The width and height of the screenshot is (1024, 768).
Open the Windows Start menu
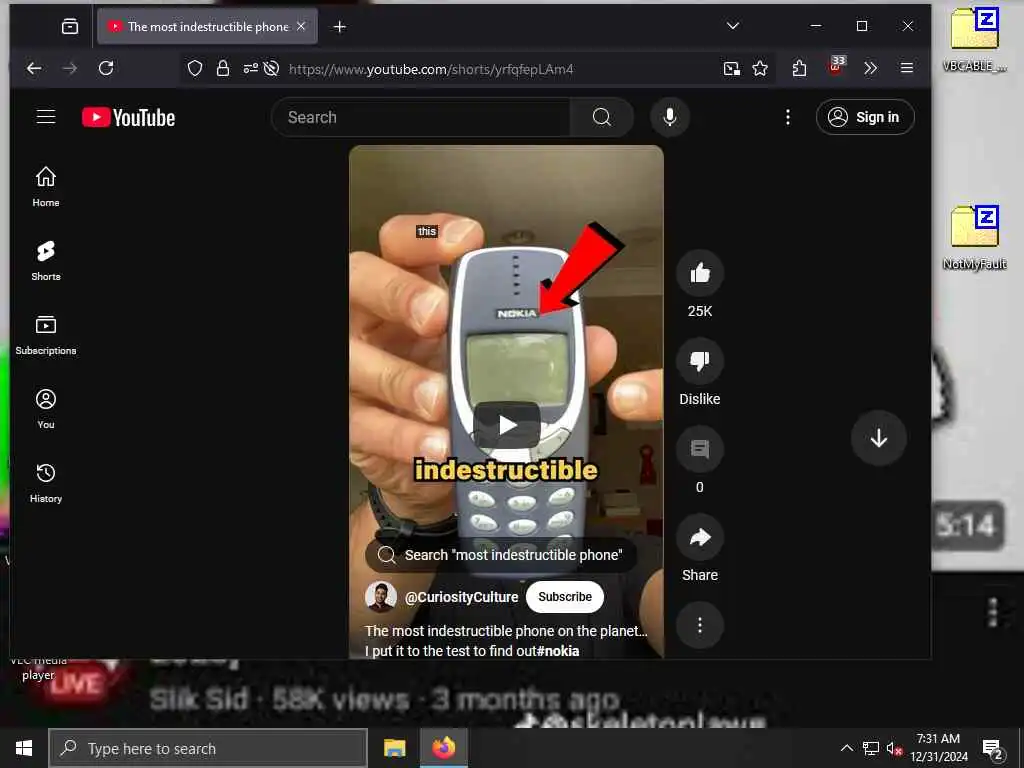24,748
